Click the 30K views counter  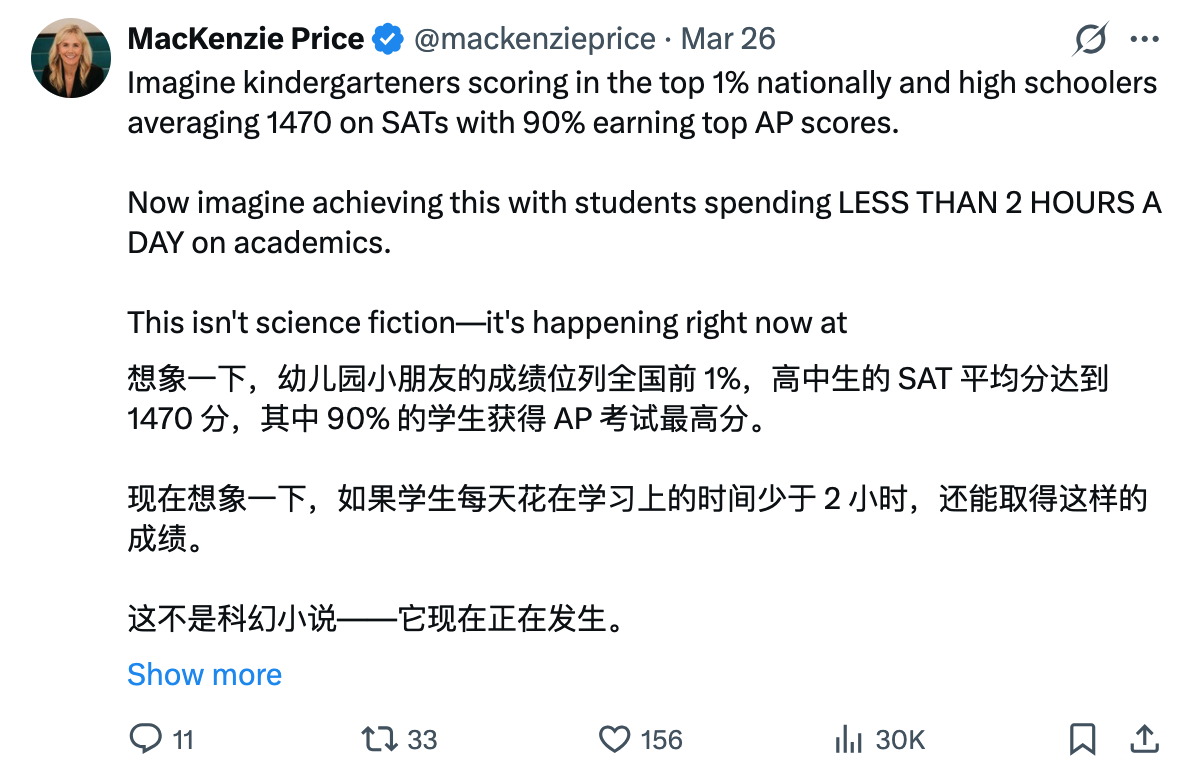point(898,740)
